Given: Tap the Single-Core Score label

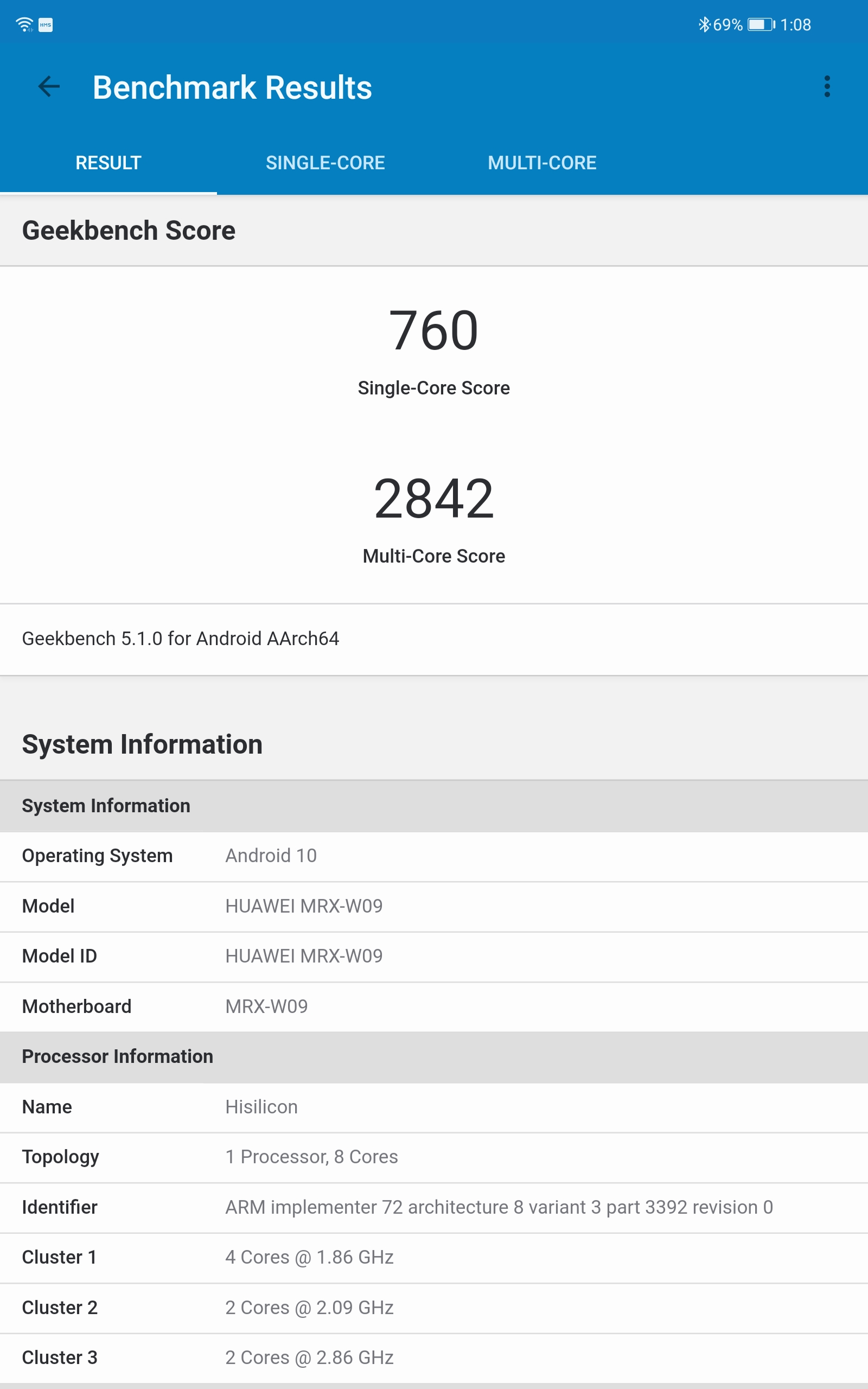Looking at the screenshot, I should pyautogui.click(x=433, y=388).
